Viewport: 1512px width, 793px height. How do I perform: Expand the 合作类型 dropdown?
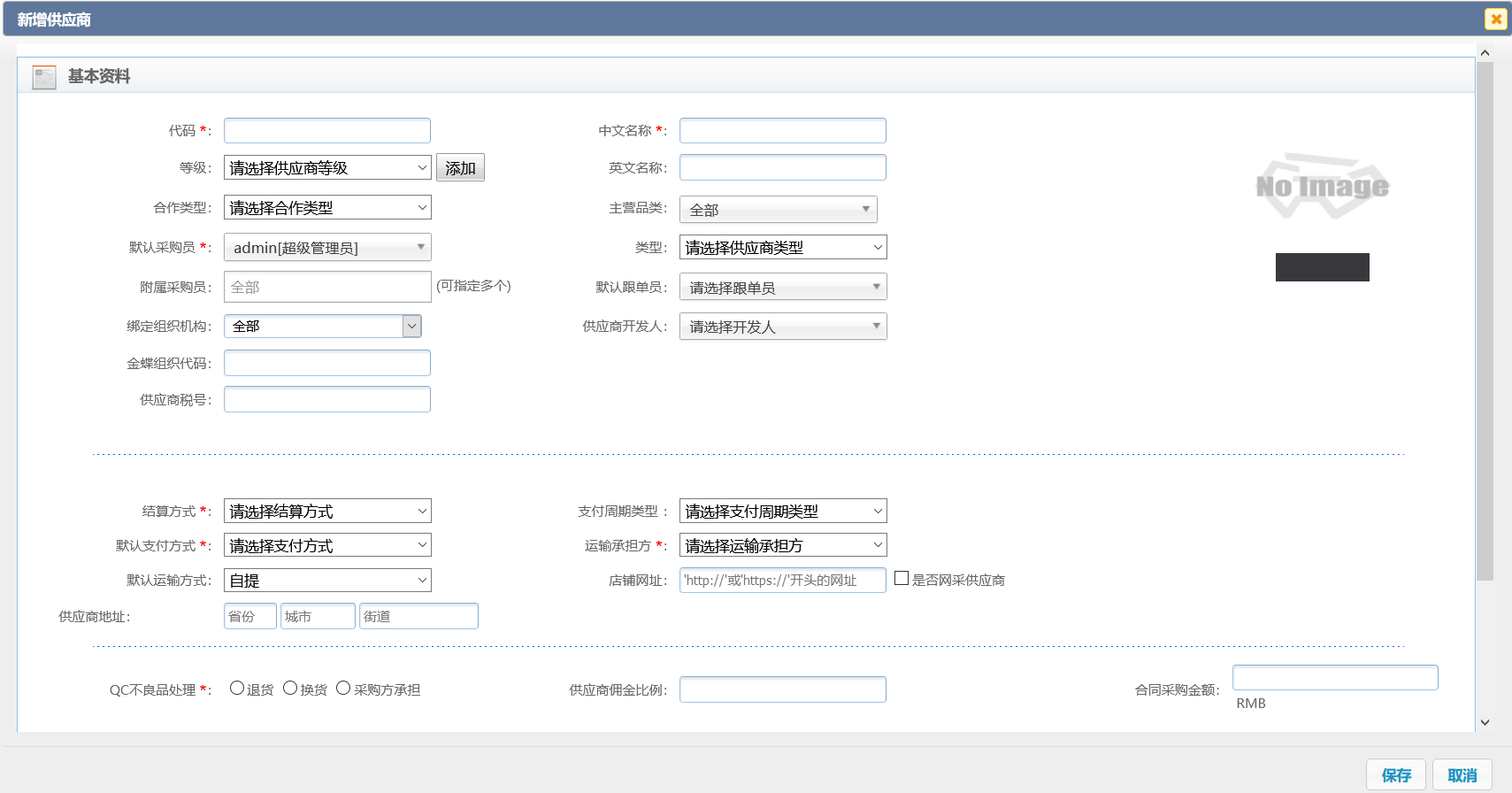[327, 207]
